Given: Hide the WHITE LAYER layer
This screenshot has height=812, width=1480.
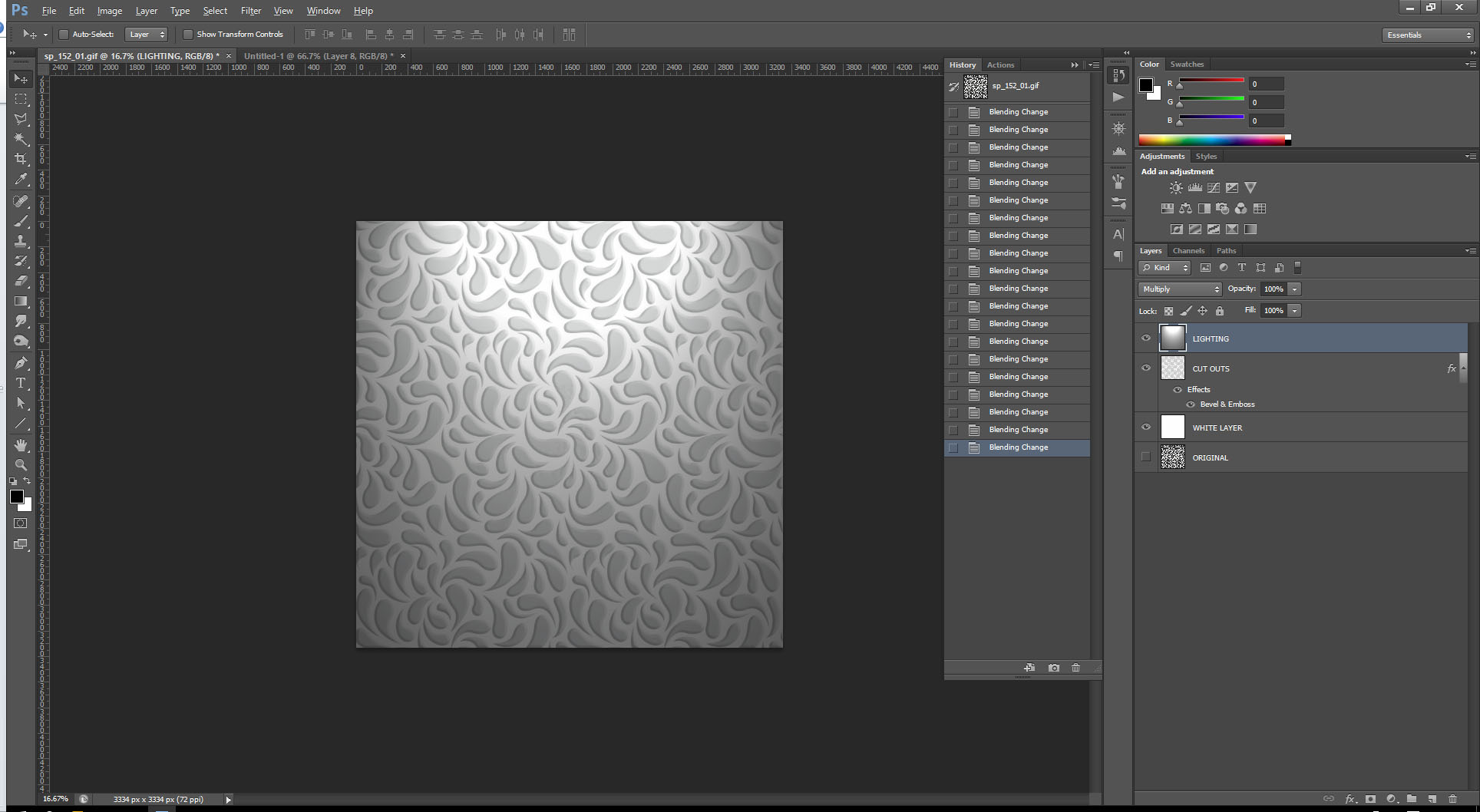Looking at the screenshot, I should pyautogui.click(x=1146, y=427).
